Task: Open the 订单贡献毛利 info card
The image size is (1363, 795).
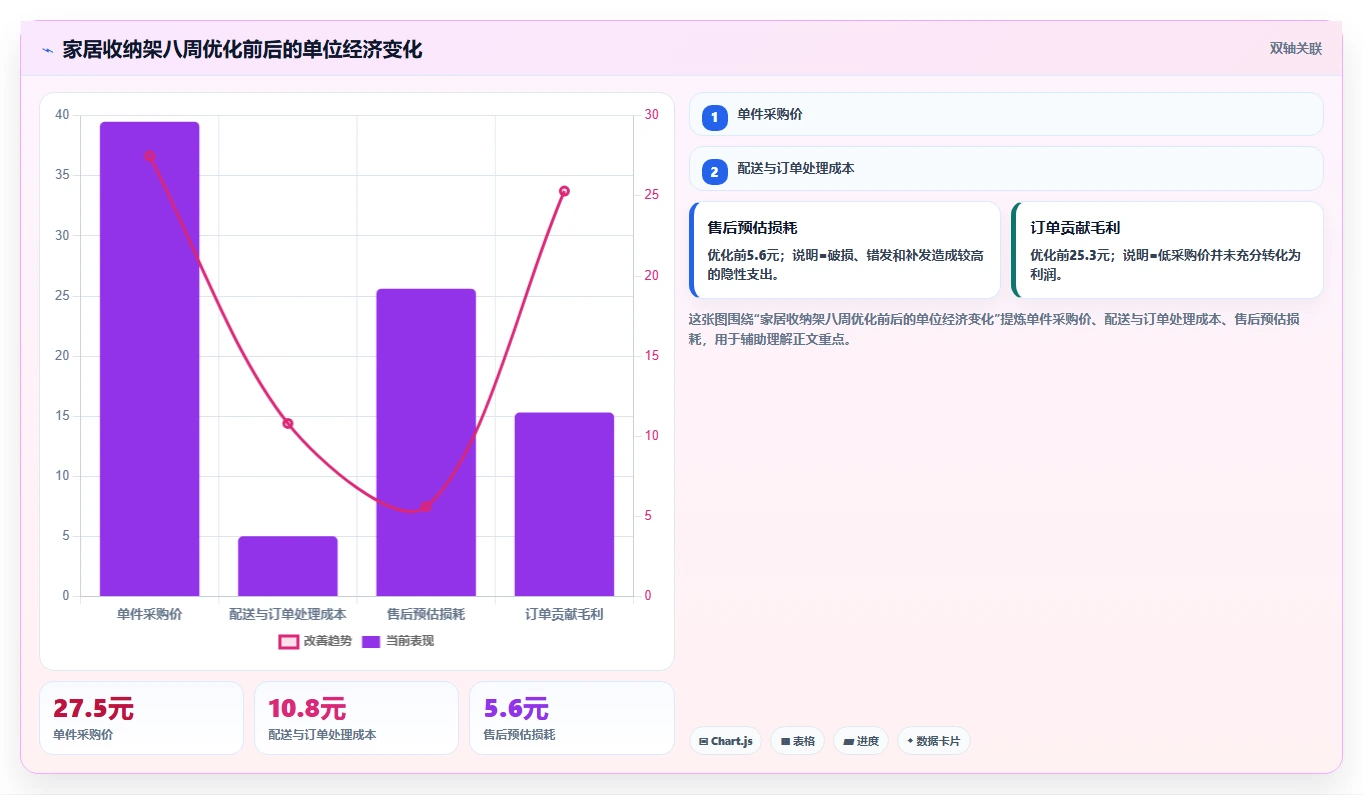Action: tap(1167, 250)
